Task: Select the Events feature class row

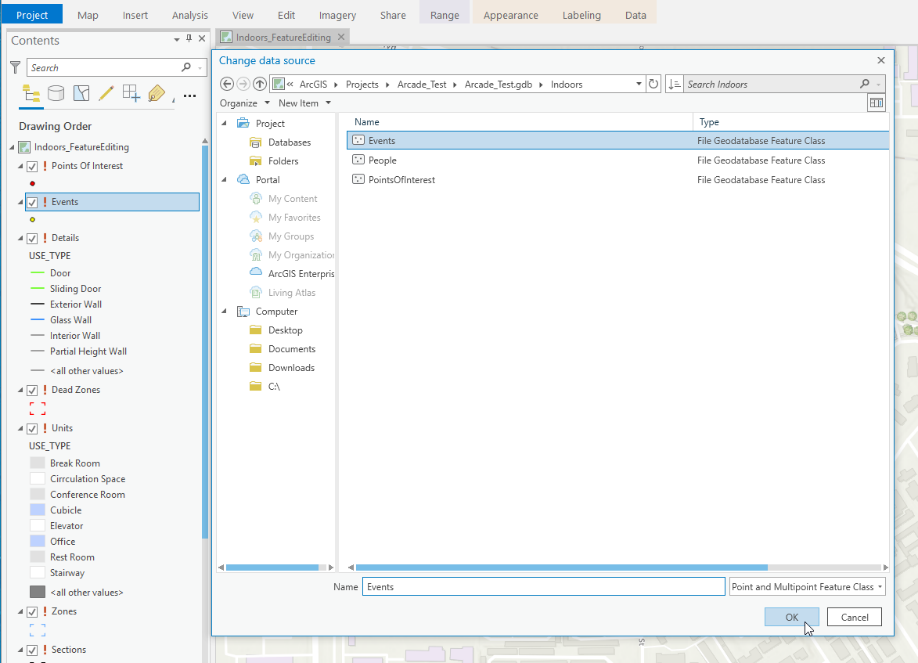Action: pos(618,141)
